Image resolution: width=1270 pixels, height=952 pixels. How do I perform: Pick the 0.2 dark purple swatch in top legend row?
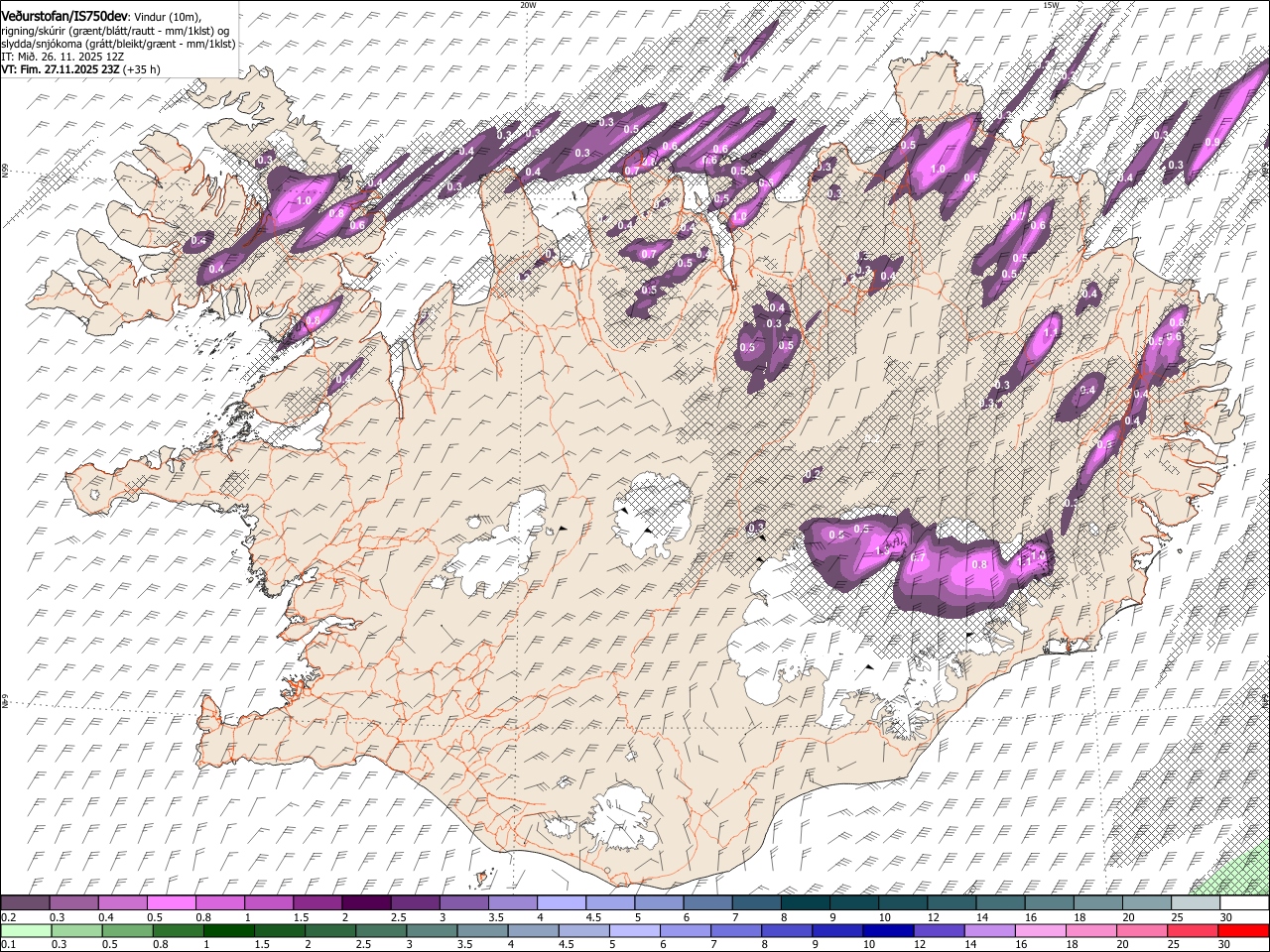point(25,903)
